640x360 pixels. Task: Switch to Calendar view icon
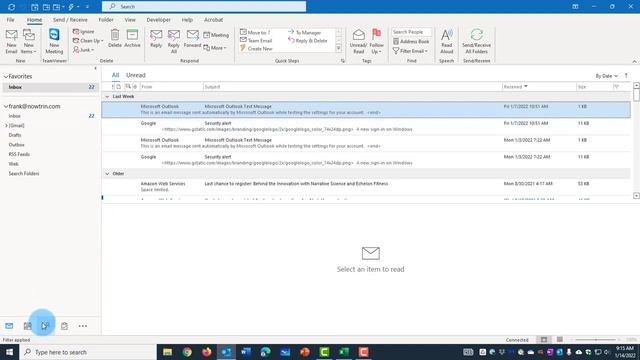pyautogui.click(x=27, y=326)
